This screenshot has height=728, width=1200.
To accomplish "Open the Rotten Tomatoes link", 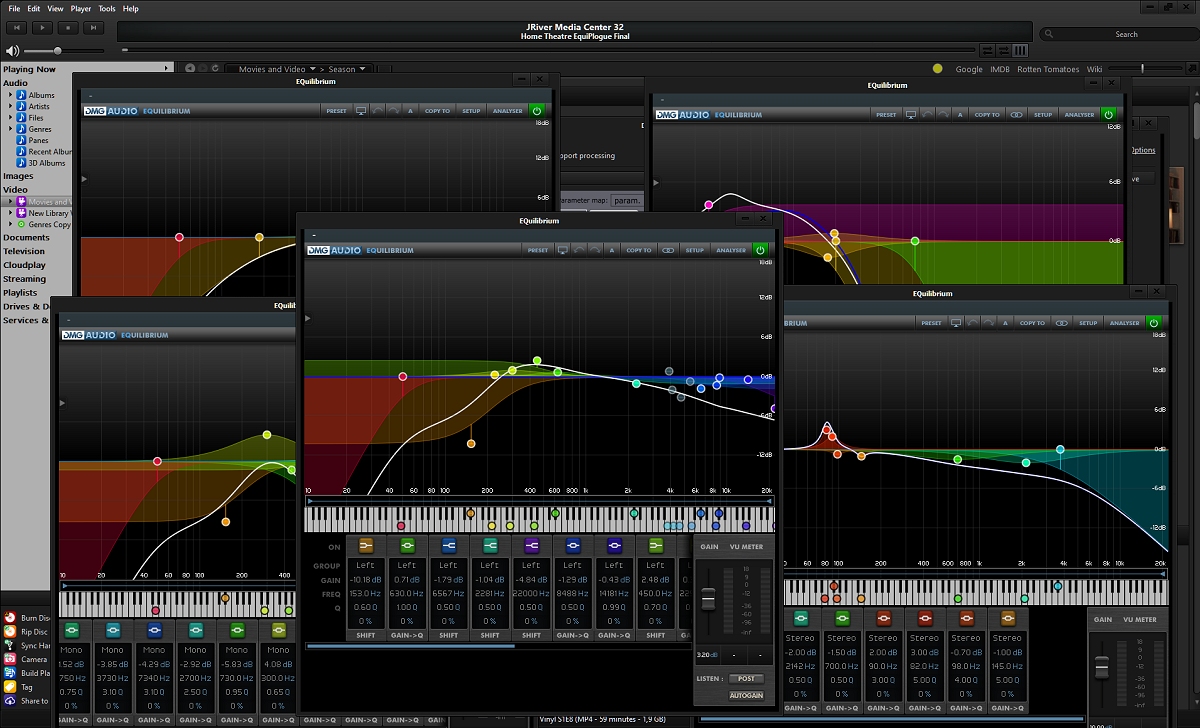I will (1048, 69).
